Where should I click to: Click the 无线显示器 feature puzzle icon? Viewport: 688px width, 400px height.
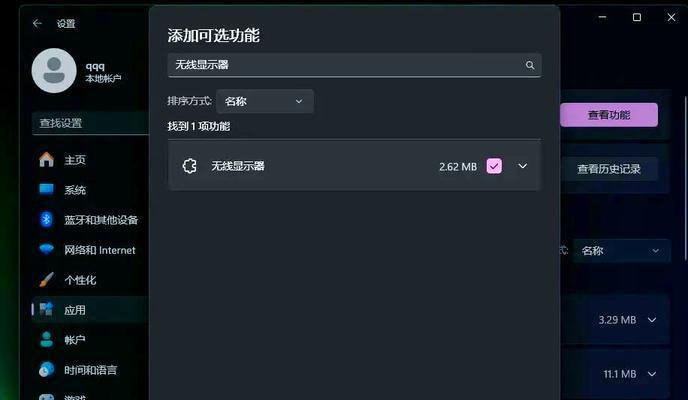190,166
